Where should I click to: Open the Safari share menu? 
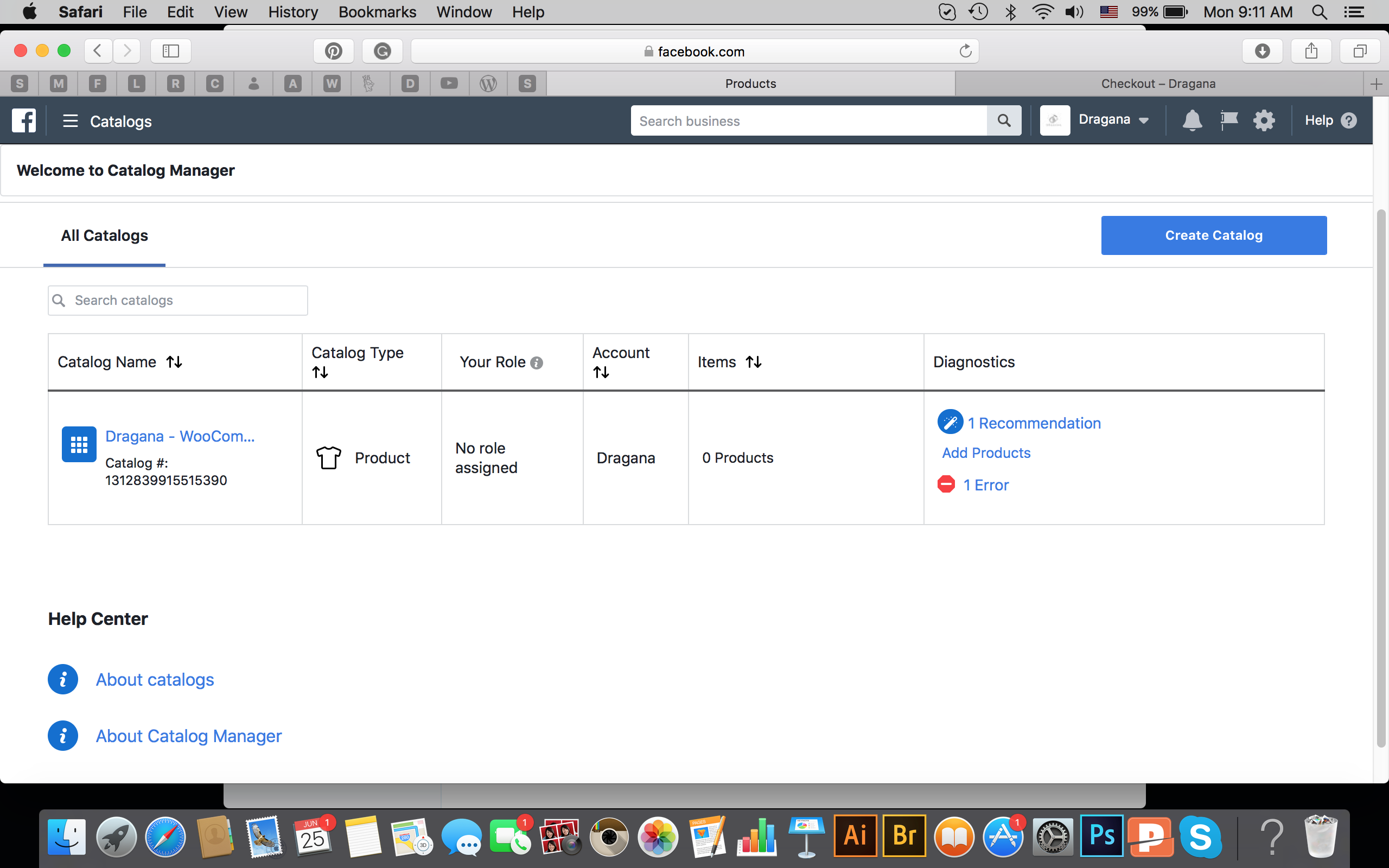1311,51
